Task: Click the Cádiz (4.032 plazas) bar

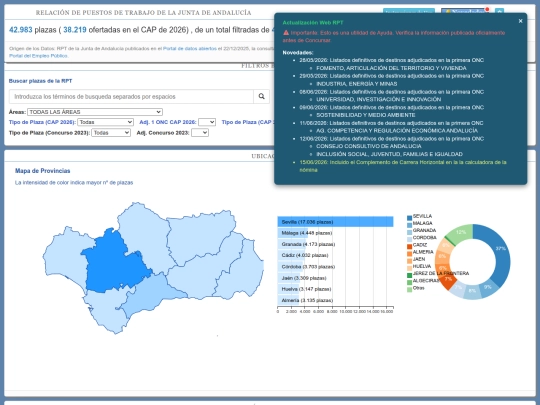Action: (x=291, y=256)
